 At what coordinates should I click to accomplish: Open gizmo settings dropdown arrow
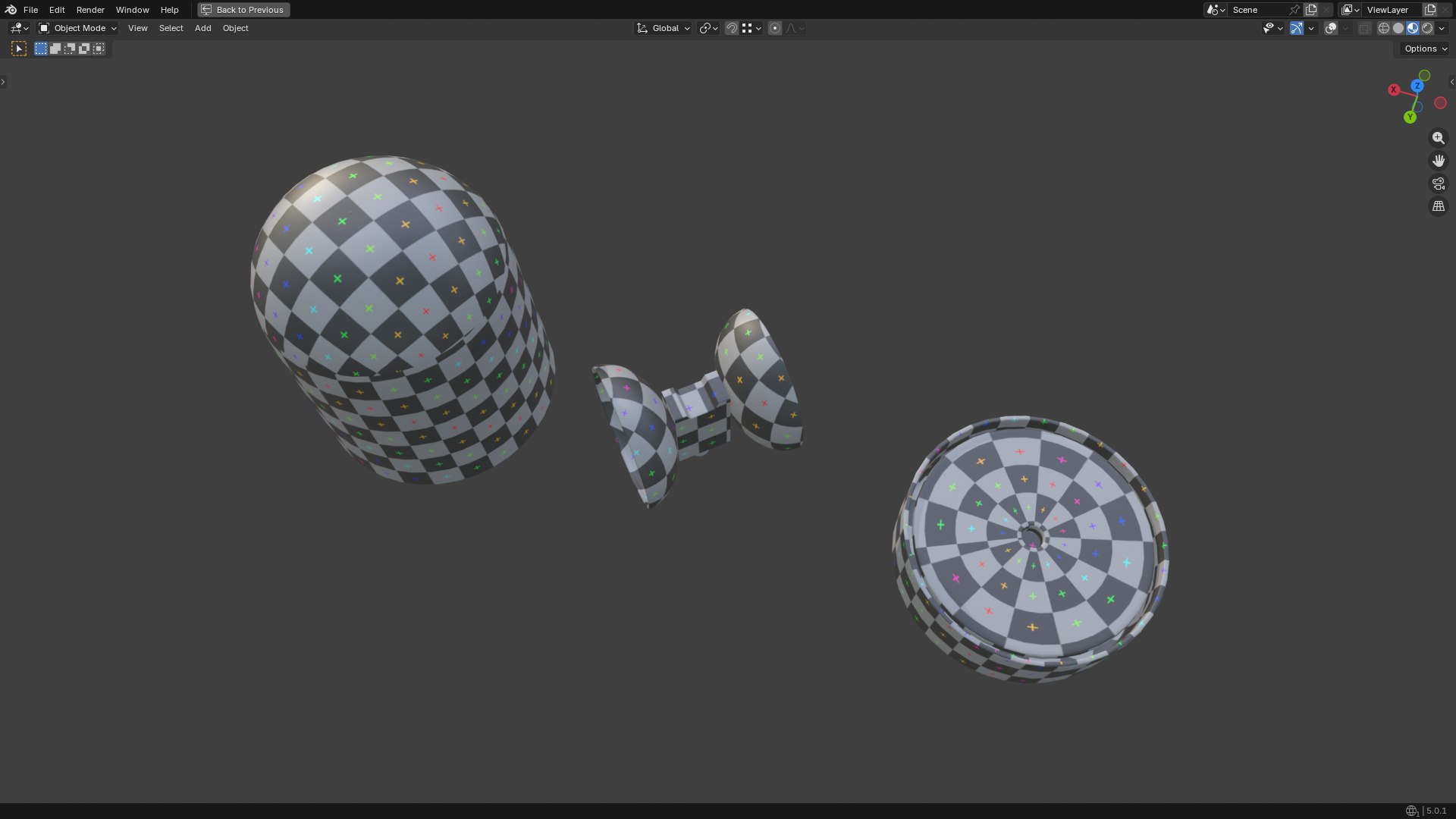click(x=1311, y=28)
